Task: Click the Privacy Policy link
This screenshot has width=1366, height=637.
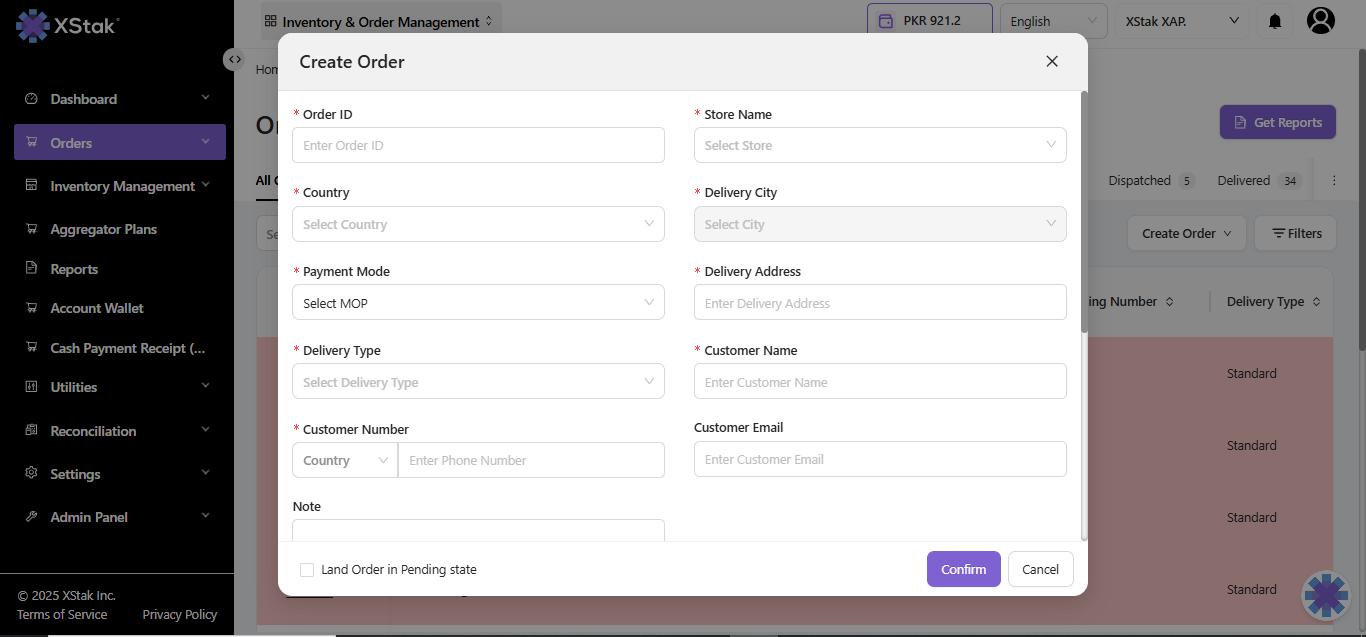Action: [179, 614]
